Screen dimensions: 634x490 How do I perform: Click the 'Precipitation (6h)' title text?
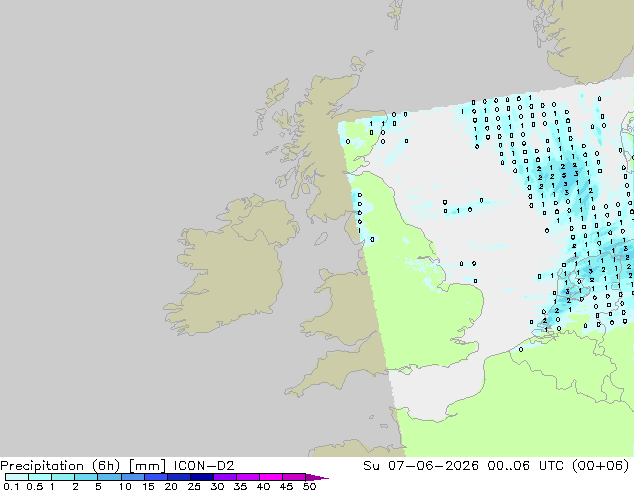point(60,466)
